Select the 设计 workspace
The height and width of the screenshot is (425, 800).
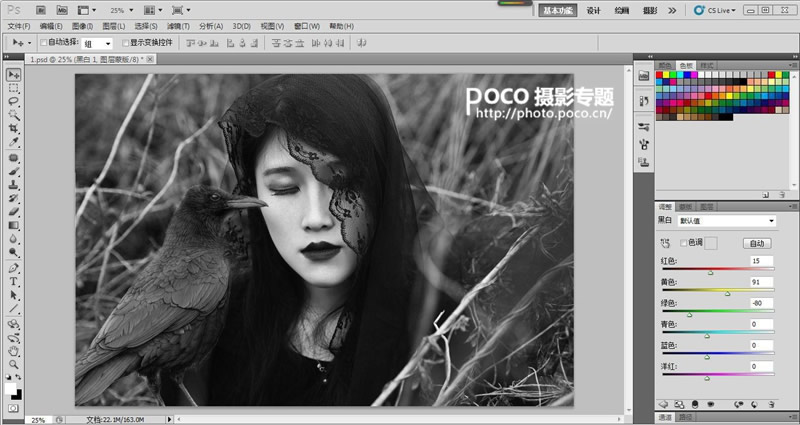(593, 11)
